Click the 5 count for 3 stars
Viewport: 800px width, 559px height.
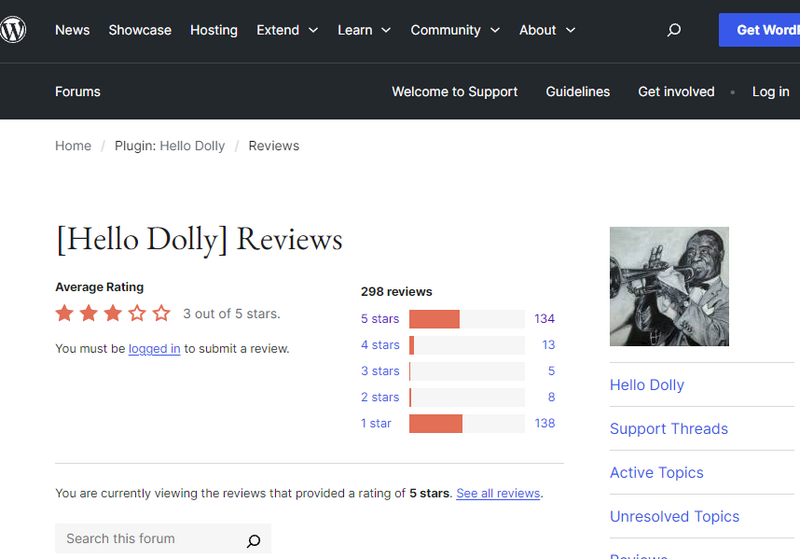pyautogui.click(x=552, y=371)
